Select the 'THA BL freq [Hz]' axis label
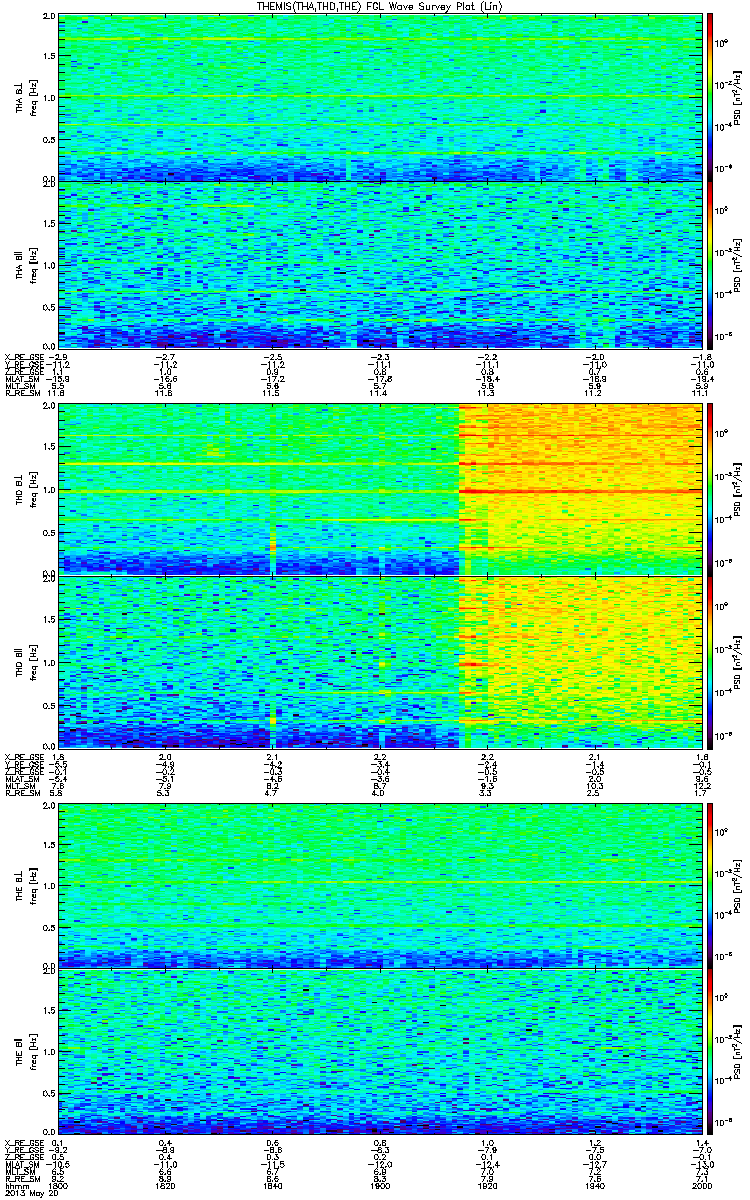The image size is (750, 1200). tap(25, 98)
